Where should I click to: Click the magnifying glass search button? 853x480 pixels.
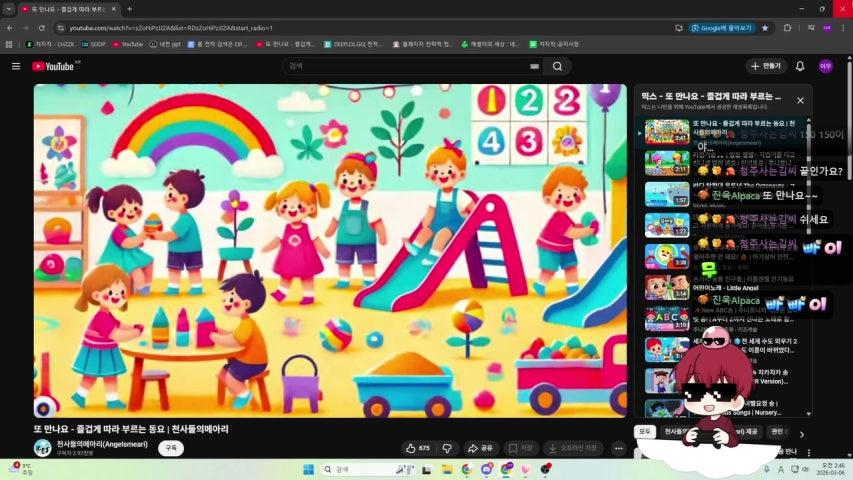pyautogui.click(x=558, y=66)
